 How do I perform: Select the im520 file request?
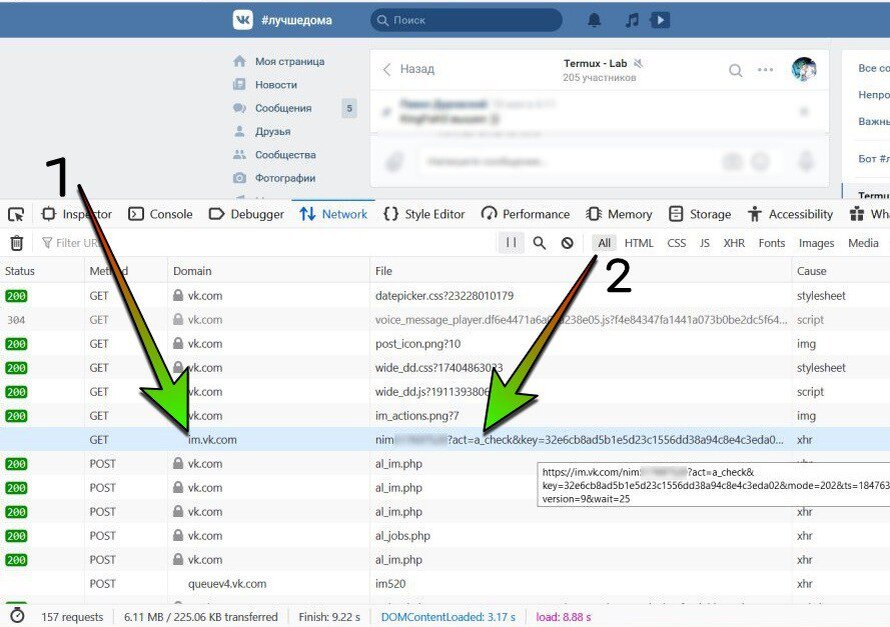[x=390, y=583]
